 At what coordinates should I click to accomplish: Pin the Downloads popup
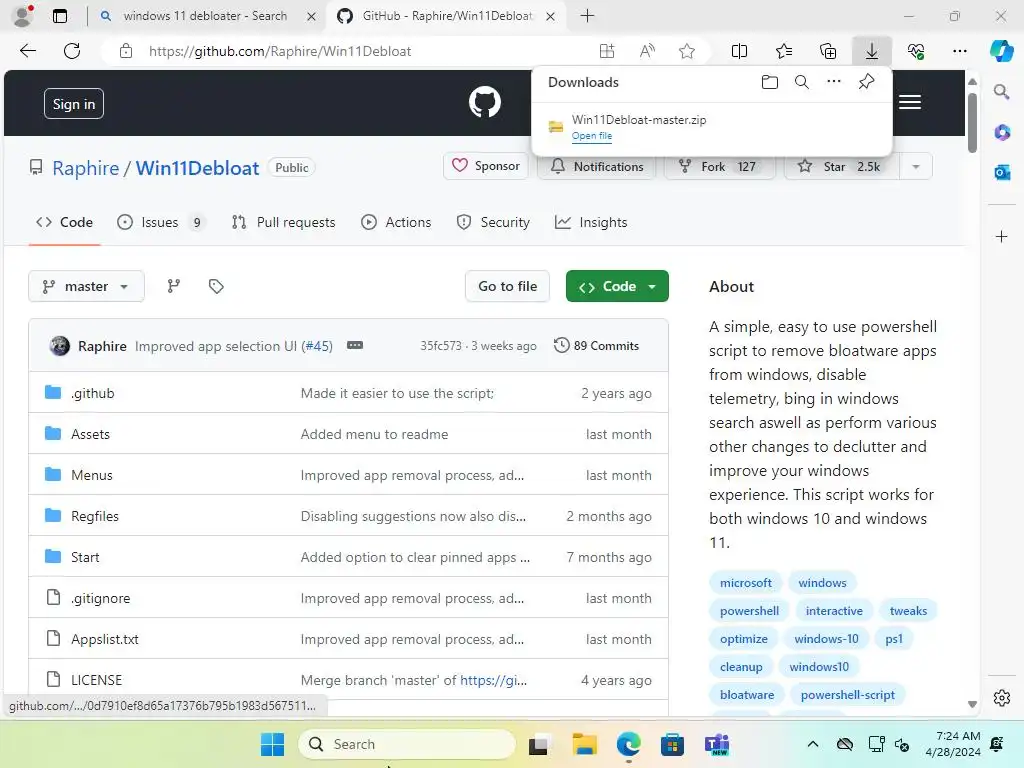pos(866,82)
